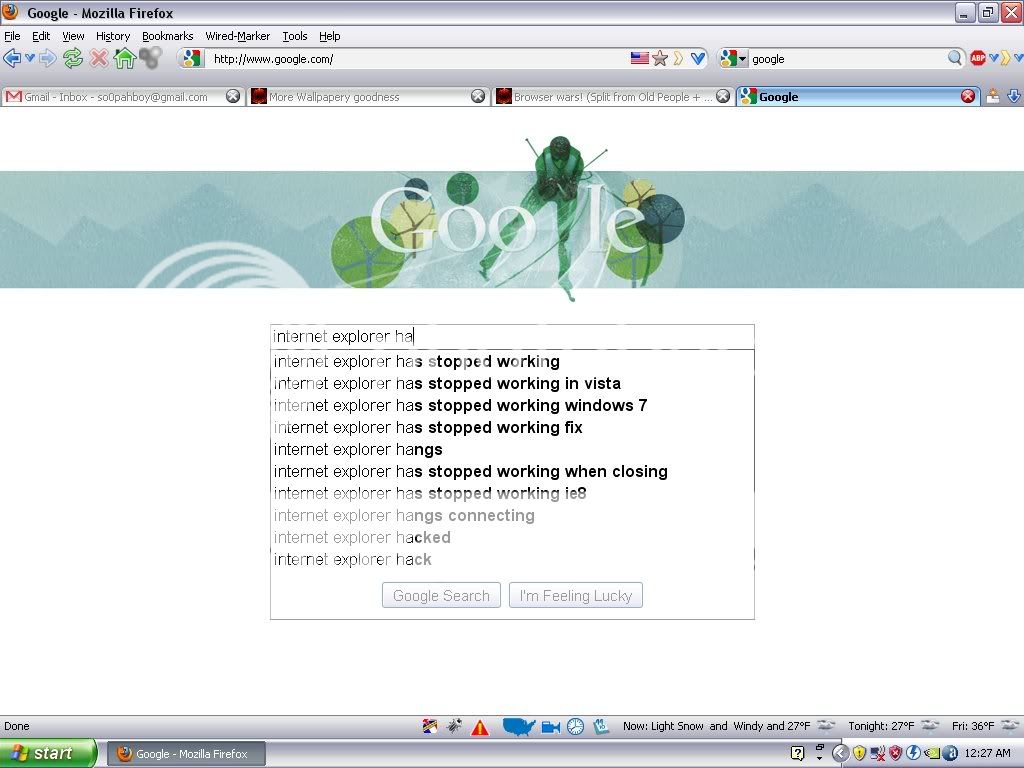Open the File menu
The image size is (1024, 768).
pos(12,36)
